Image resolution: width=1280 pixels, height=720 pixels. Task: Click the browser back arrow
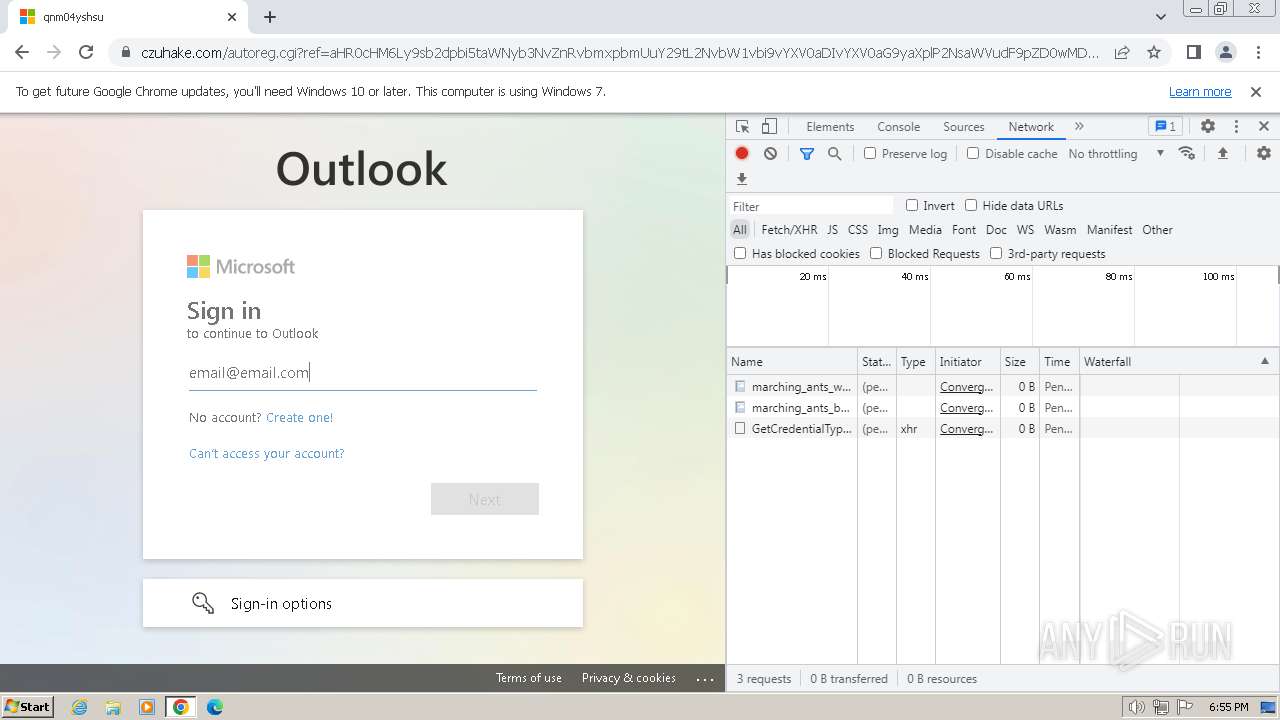(22, 52)
